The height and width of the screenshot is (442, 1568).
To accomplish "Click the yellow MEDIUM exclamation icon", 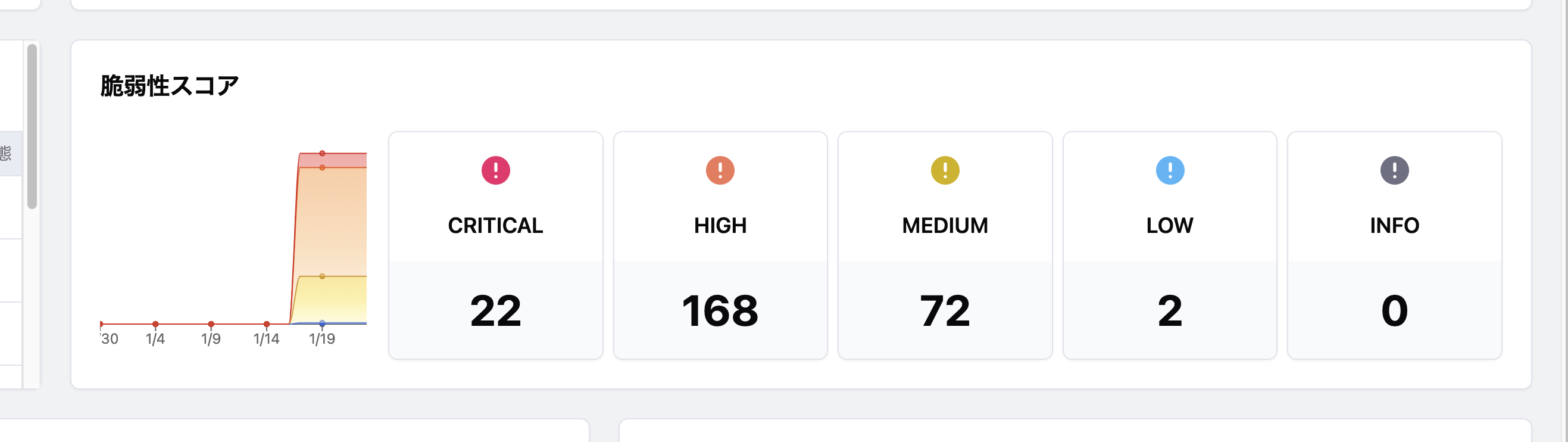I will click(x=945, y=170).
